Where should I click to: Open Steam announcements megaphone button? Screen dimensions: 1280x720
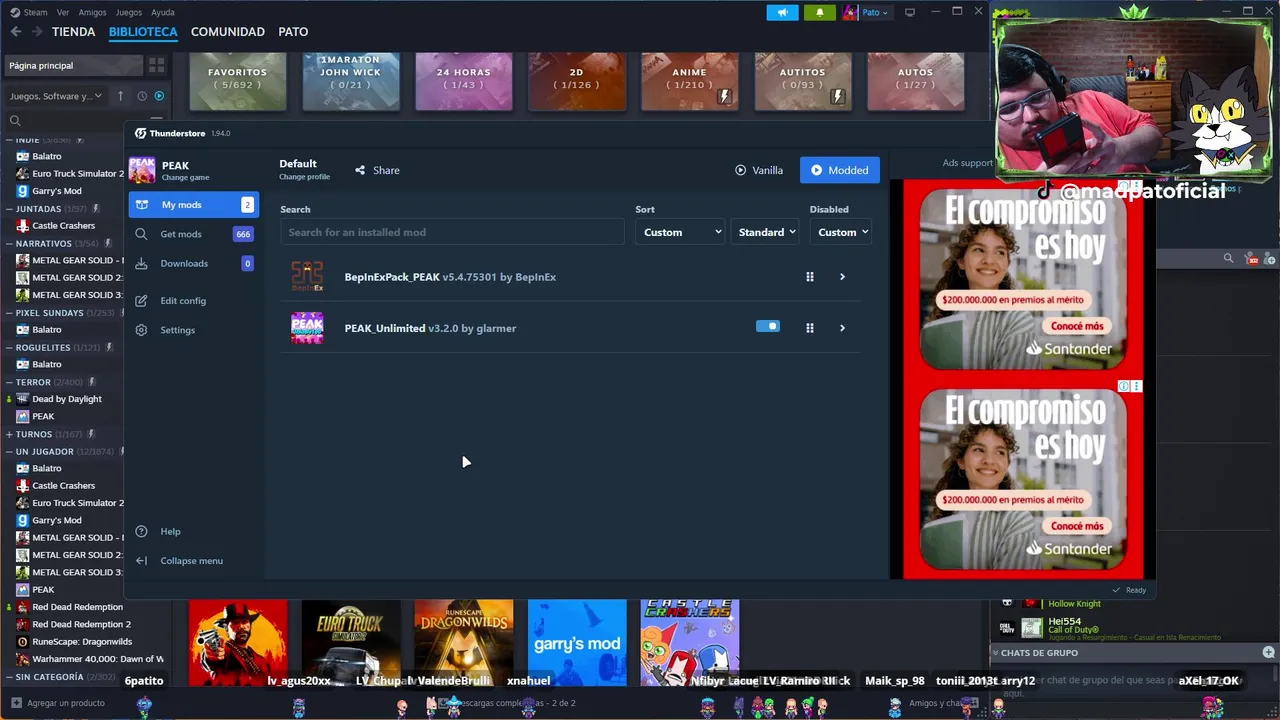[783, 12]
